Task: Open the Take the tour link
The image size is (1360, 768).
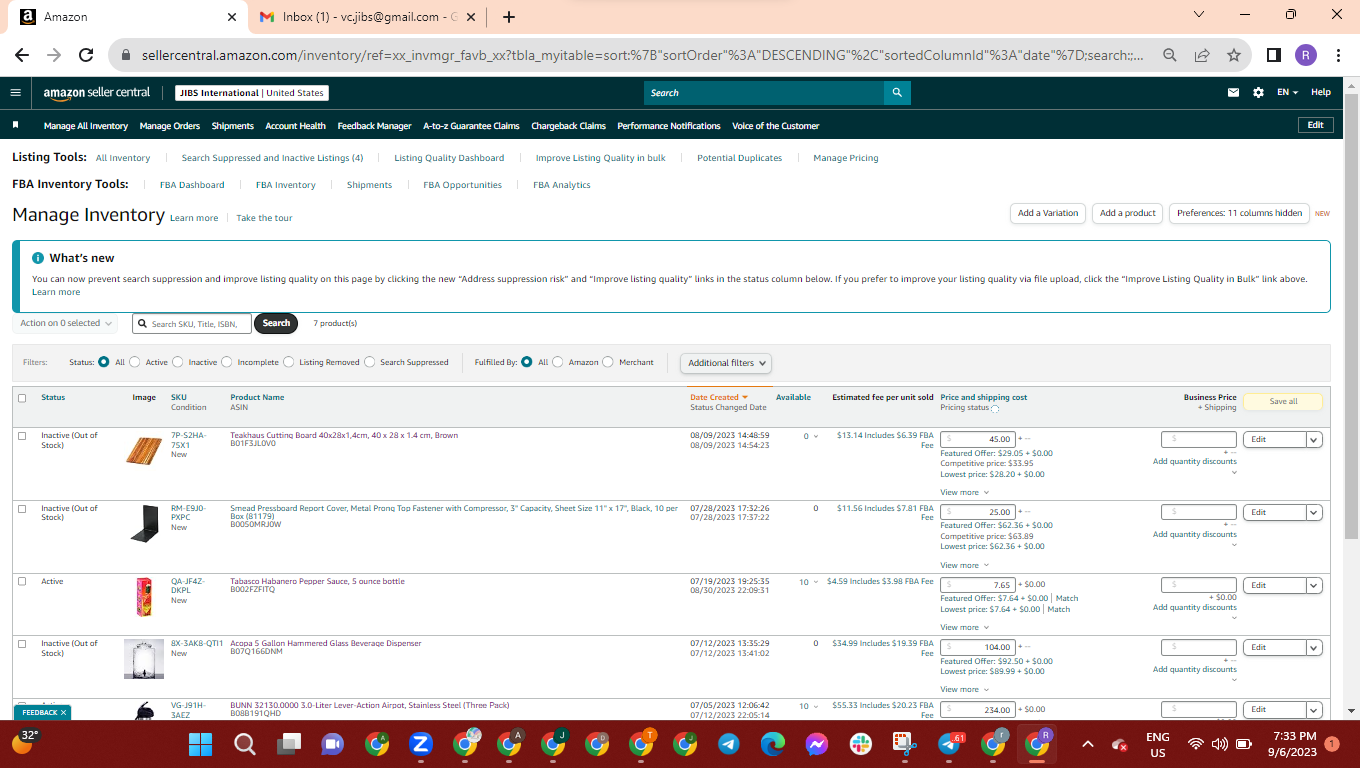Action: (264, 218)
